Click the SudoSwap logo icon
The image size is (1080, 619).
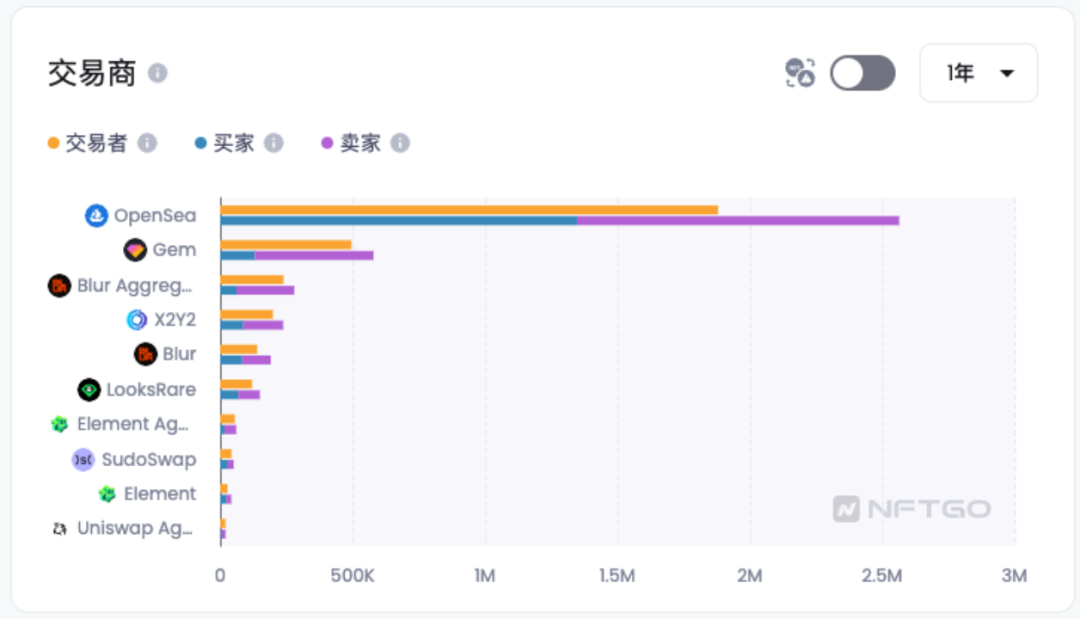[x=83, y=459]
